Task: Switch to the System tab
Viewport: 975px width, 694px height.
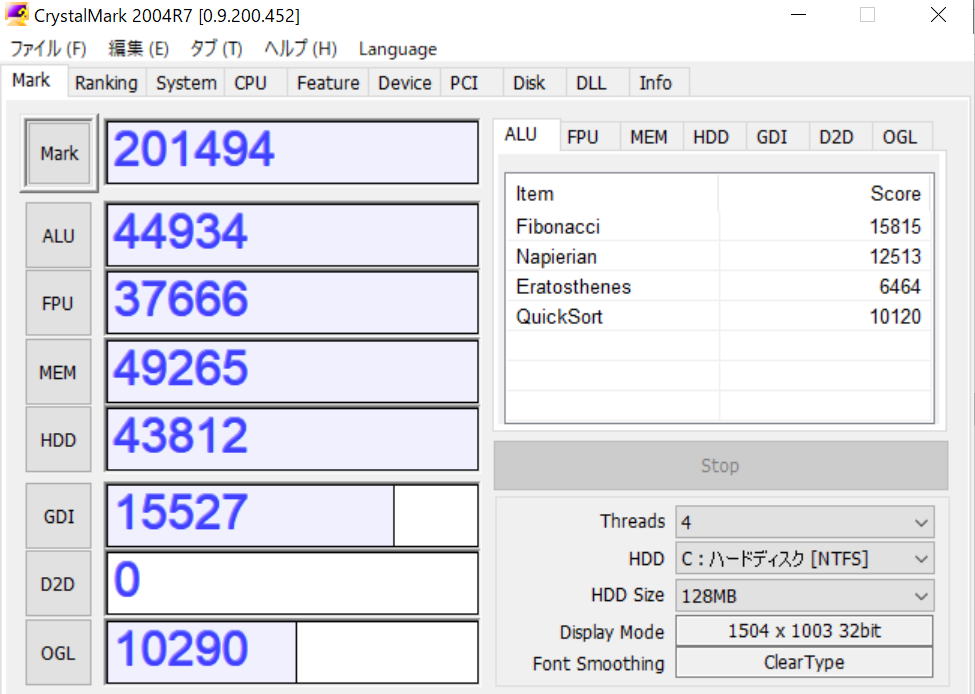Action: pos(186,83)
